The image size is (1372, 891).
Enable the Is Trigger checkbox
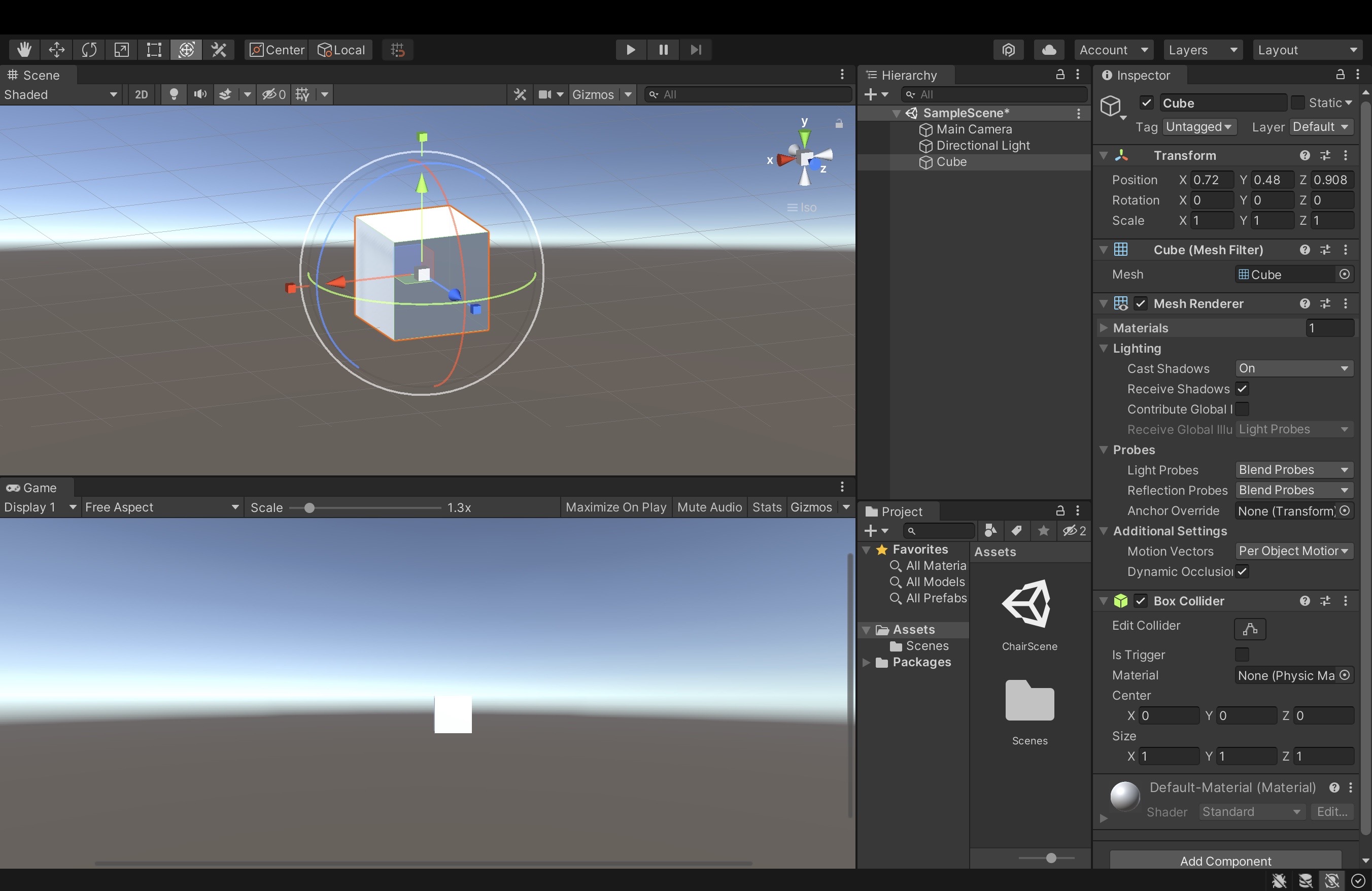[x=1242, y=655]
